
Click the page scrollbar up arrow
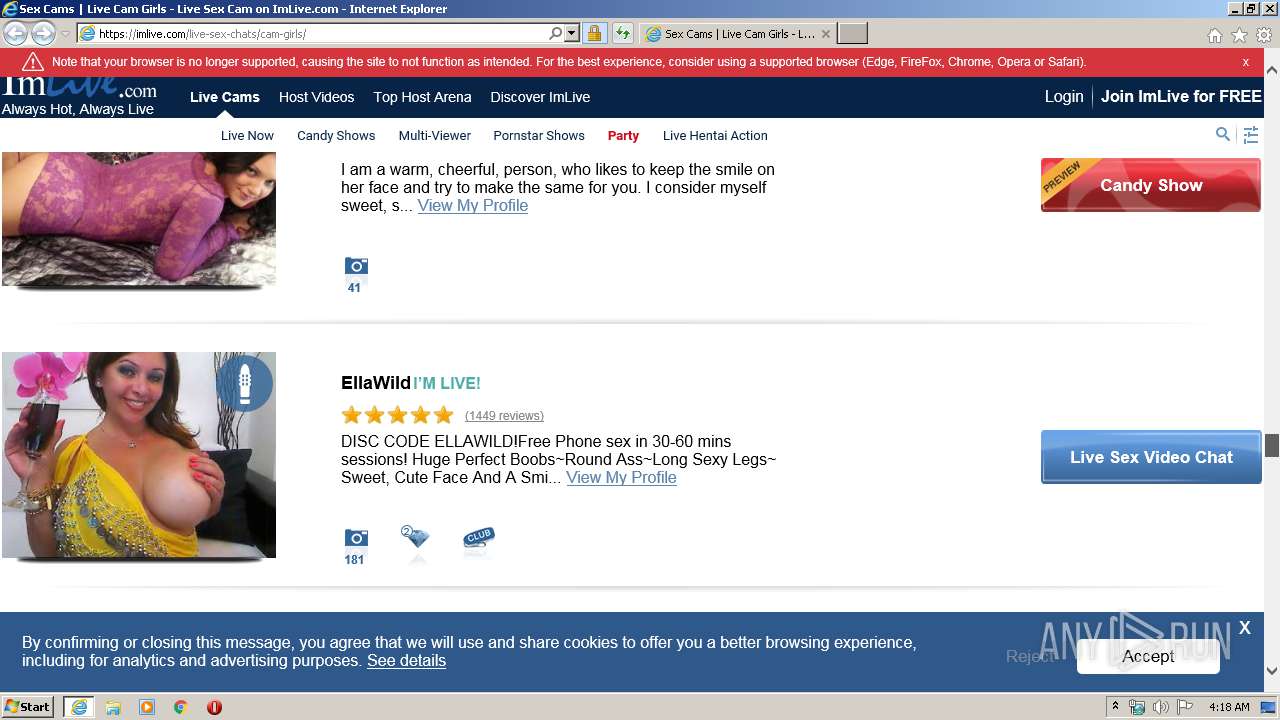[1272, 72]
